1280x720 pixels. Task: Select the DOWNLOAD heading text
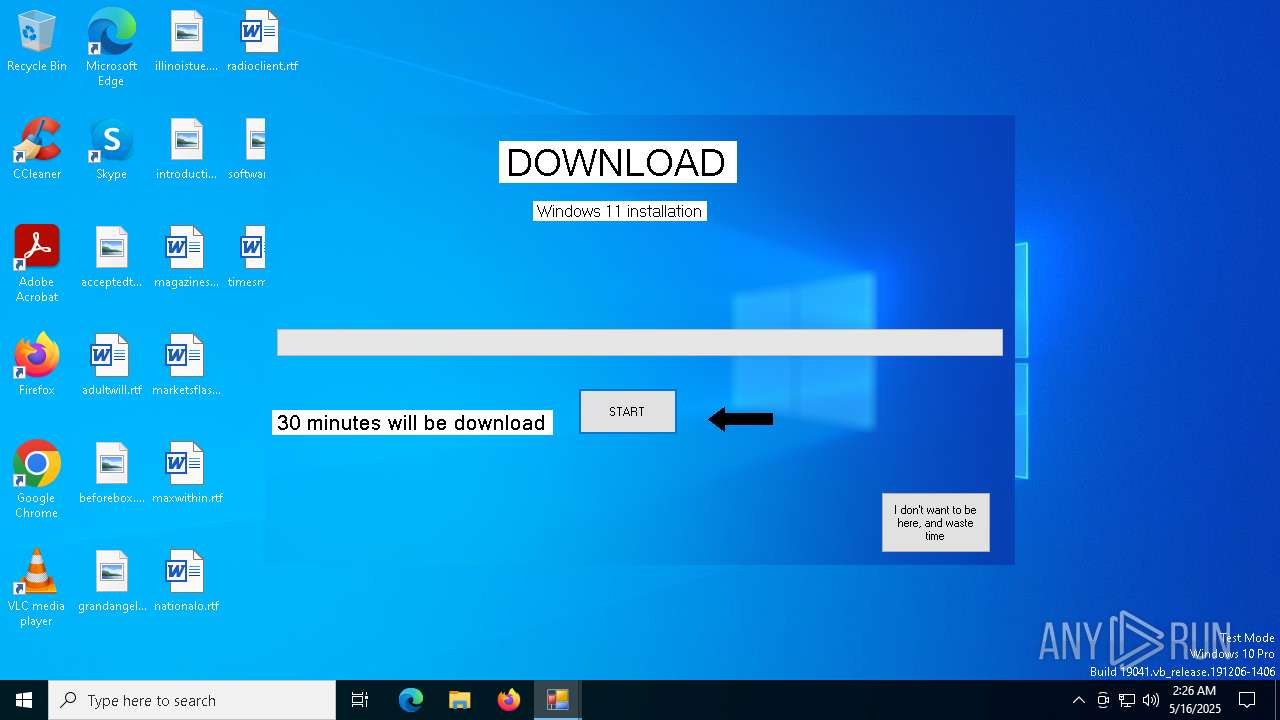[617, 162]
